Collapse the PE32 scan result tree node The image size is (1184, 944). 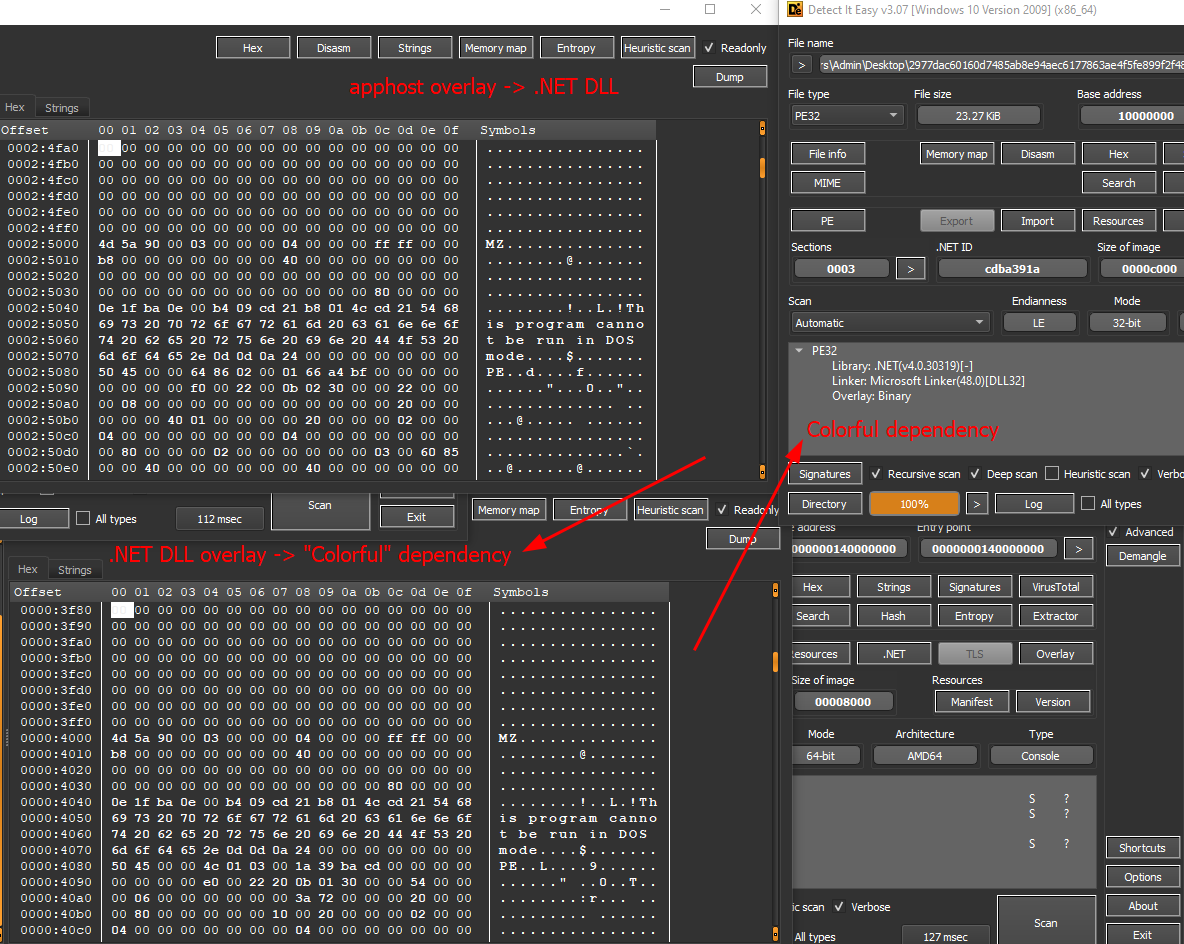point(799,350)
